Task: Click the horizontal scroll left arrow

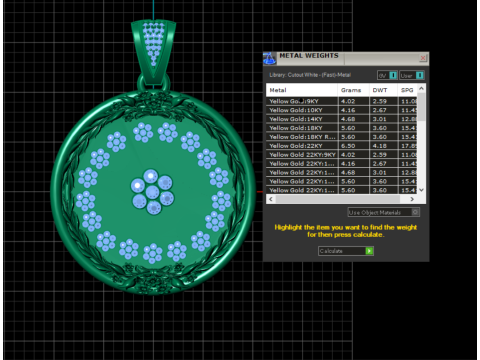Action: [x=271, y=199]
